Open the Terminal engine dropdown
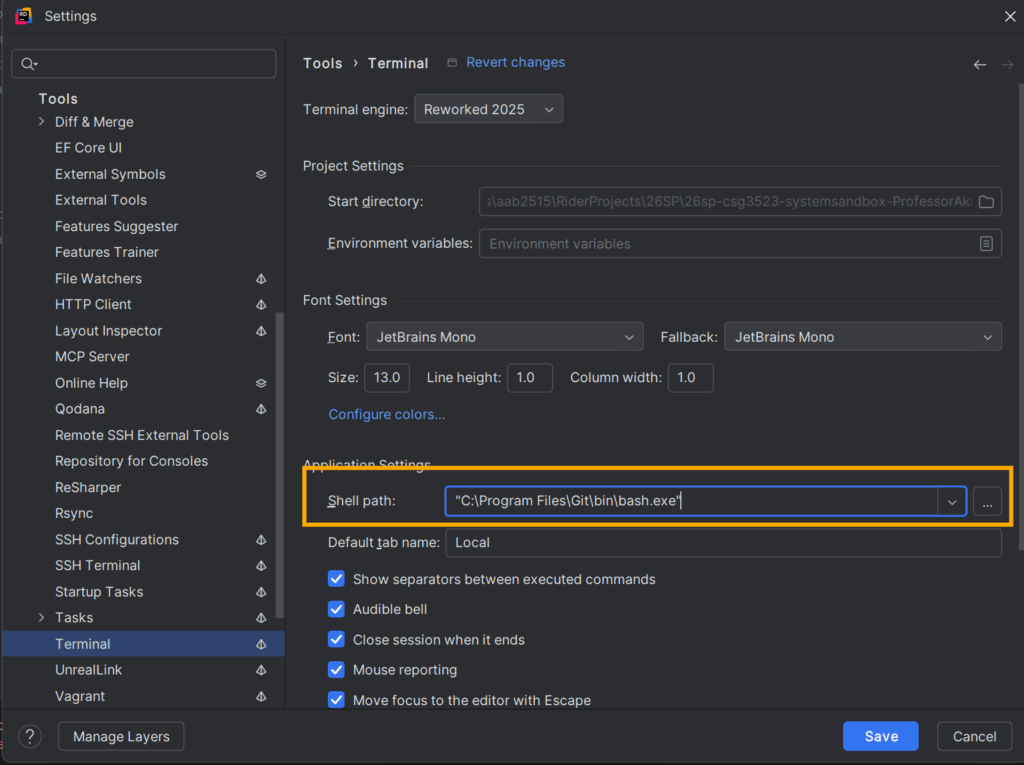 coord(488,109)
